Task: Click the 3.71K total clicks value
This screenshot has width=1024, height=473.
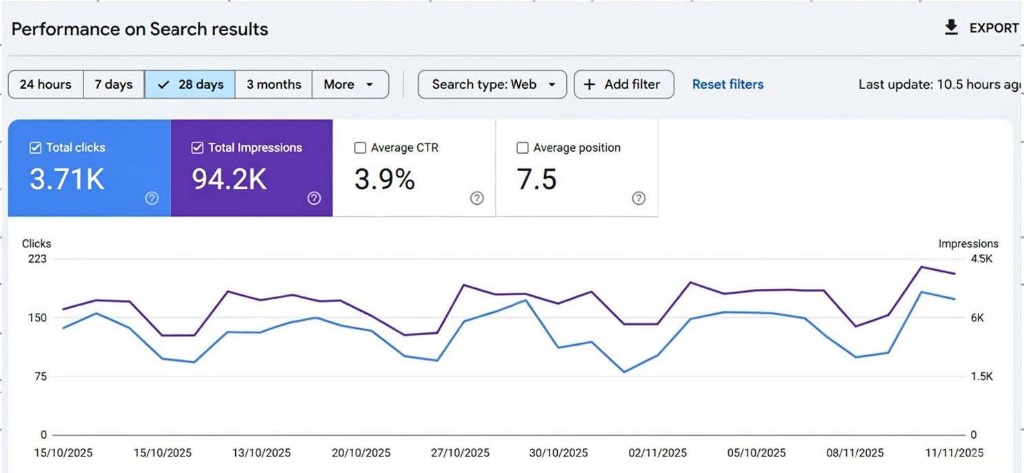Action: tap(67, 180)
